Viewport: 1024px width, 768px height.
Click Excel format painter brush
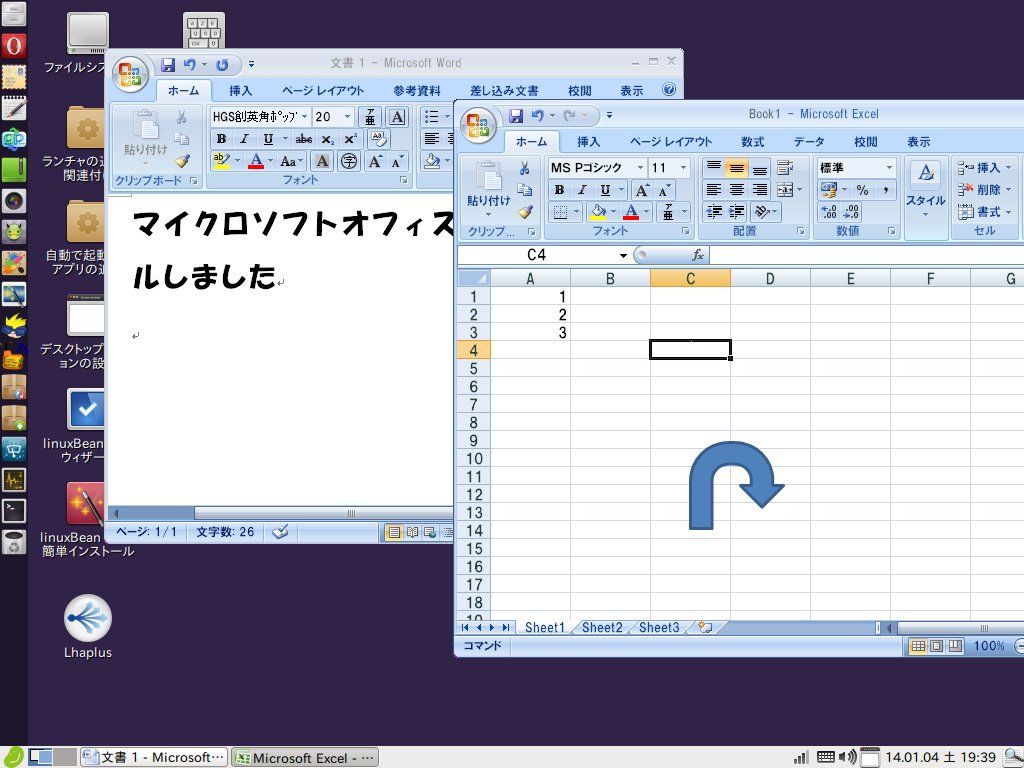pos(524,212)
